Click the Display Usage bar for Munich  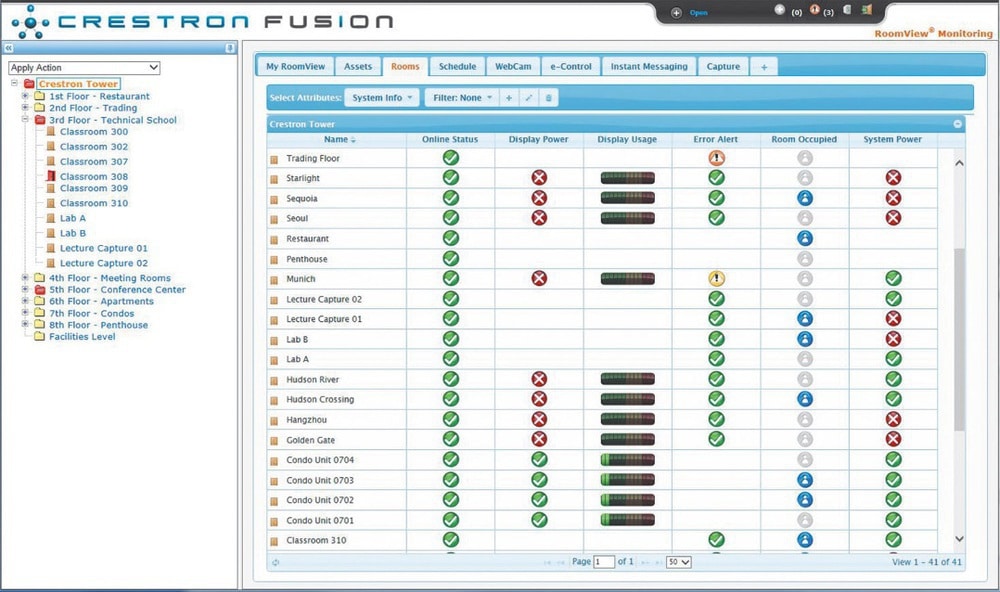click(x=628, y=278)
